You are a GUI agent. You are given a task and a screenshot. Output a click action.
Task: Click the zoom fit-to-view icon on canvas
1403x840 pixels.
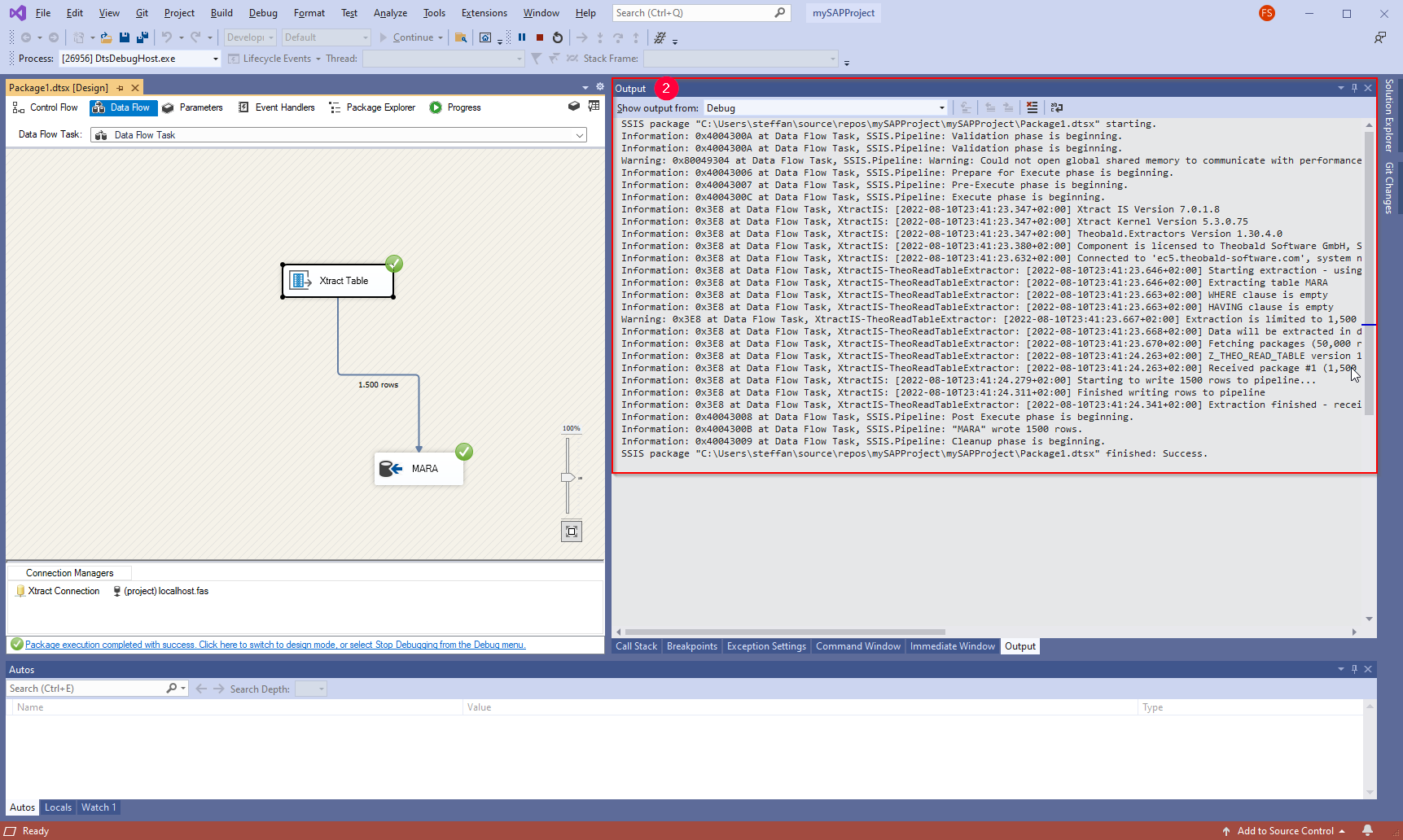tap(572, 532)
